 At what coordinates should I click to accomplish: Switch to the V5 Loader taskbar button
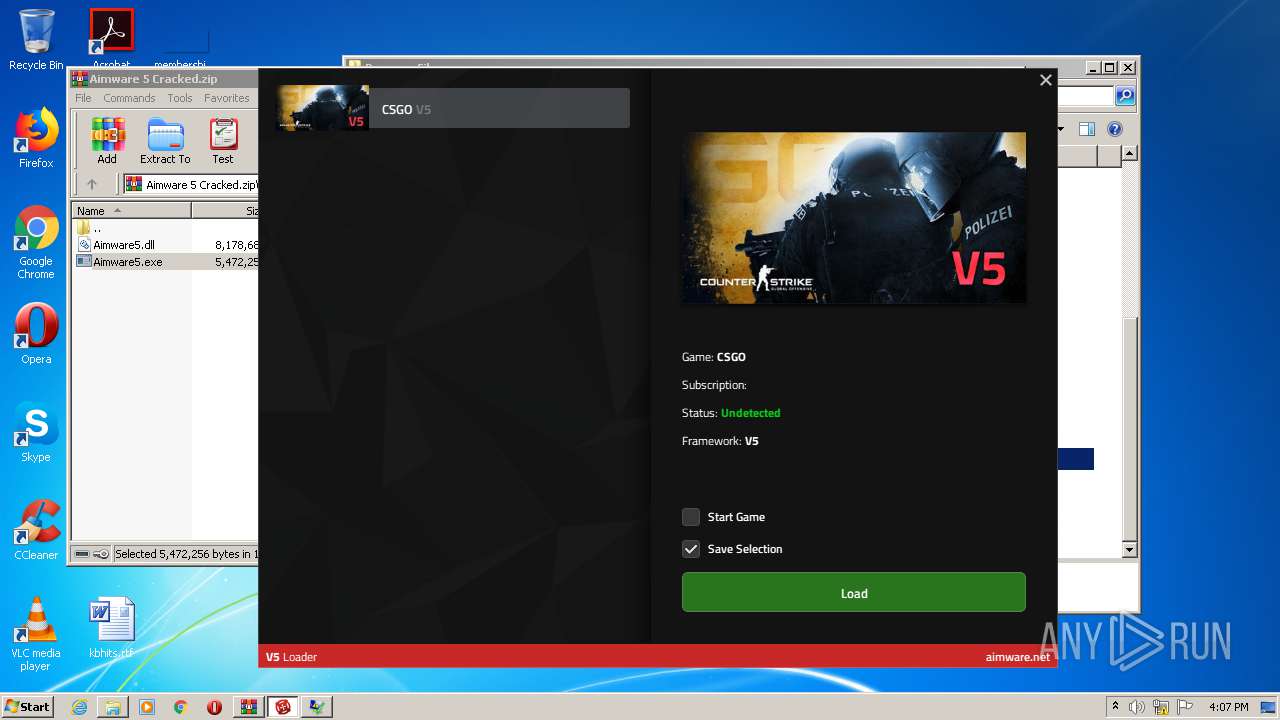tap(283, 707)
